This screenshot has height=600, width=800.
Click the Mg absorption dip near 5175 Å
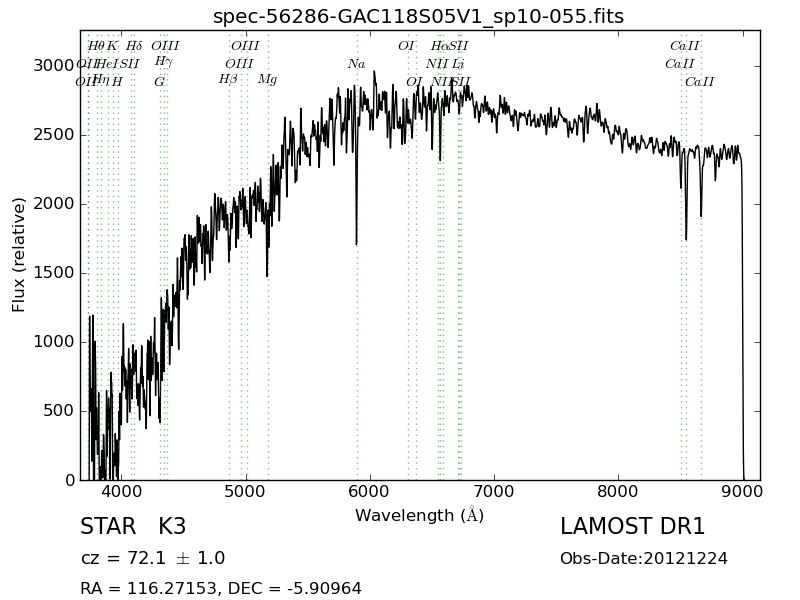[x=267, y=255]
